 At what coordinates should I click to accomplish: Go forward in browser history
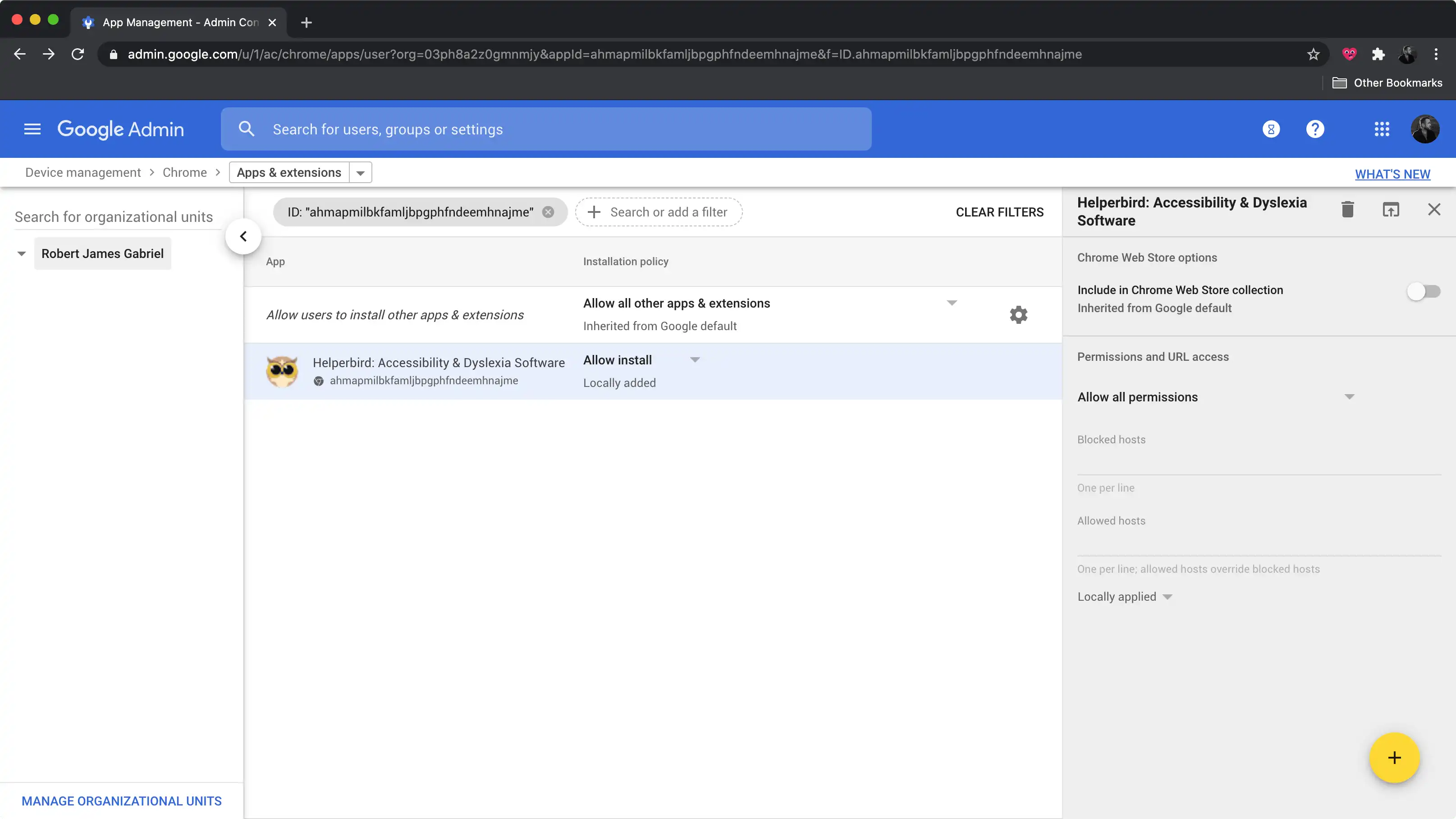click(49, 54)
